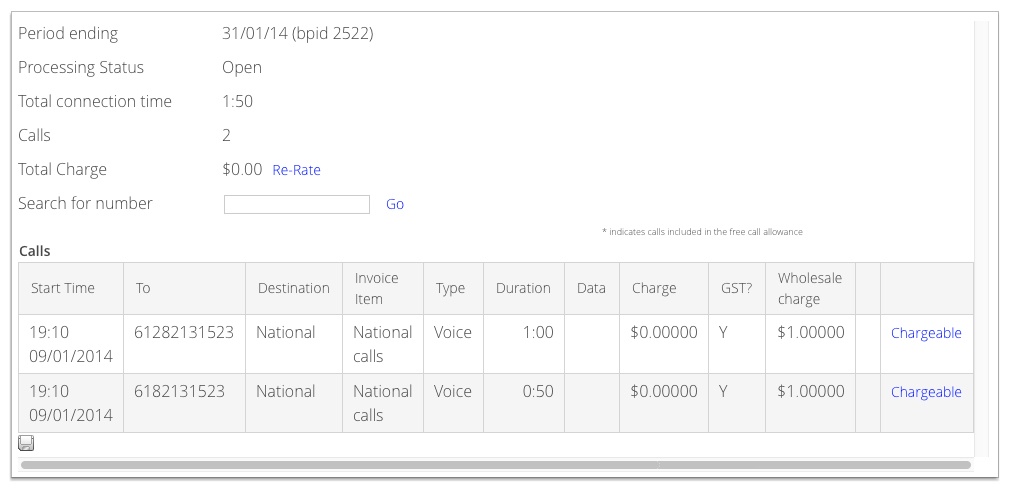Click the Start Time column header
Viewport: 1010px width, 489px height.
click(x=62, y=288)
